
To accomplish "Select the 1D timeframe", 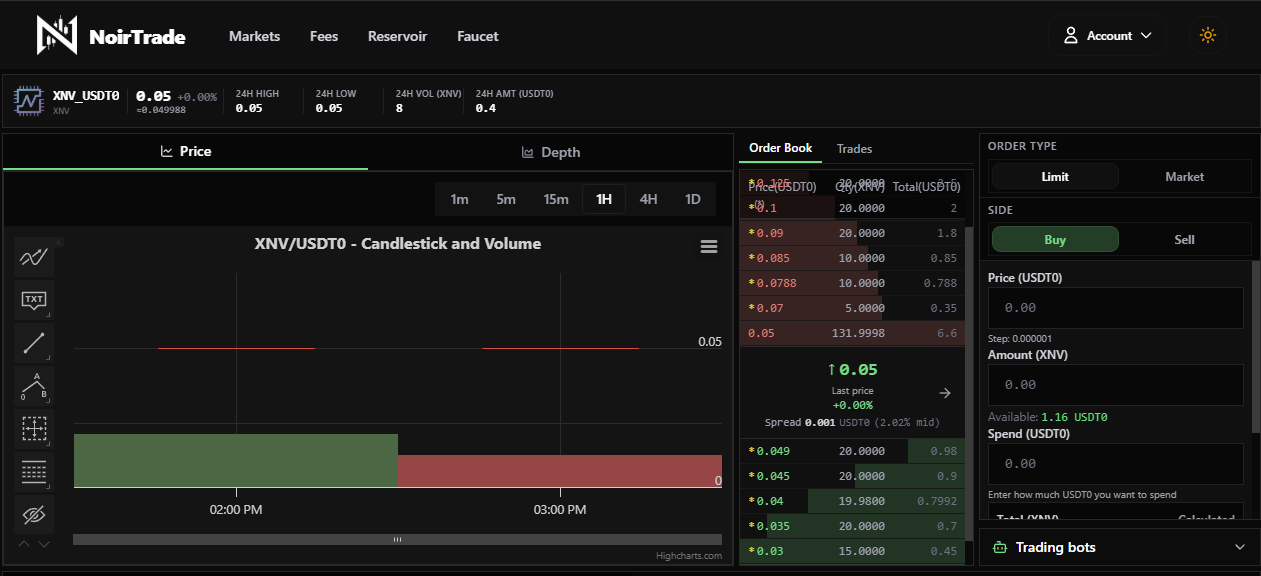I will 693,199.
